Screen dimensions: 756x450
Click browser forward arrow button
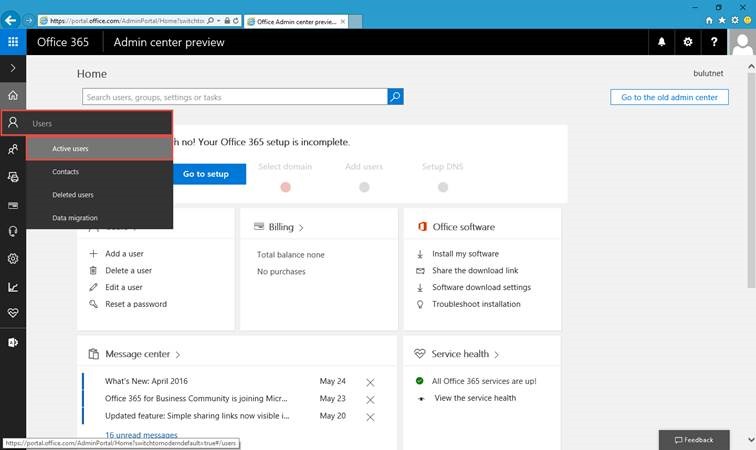(x=28, y=20)
